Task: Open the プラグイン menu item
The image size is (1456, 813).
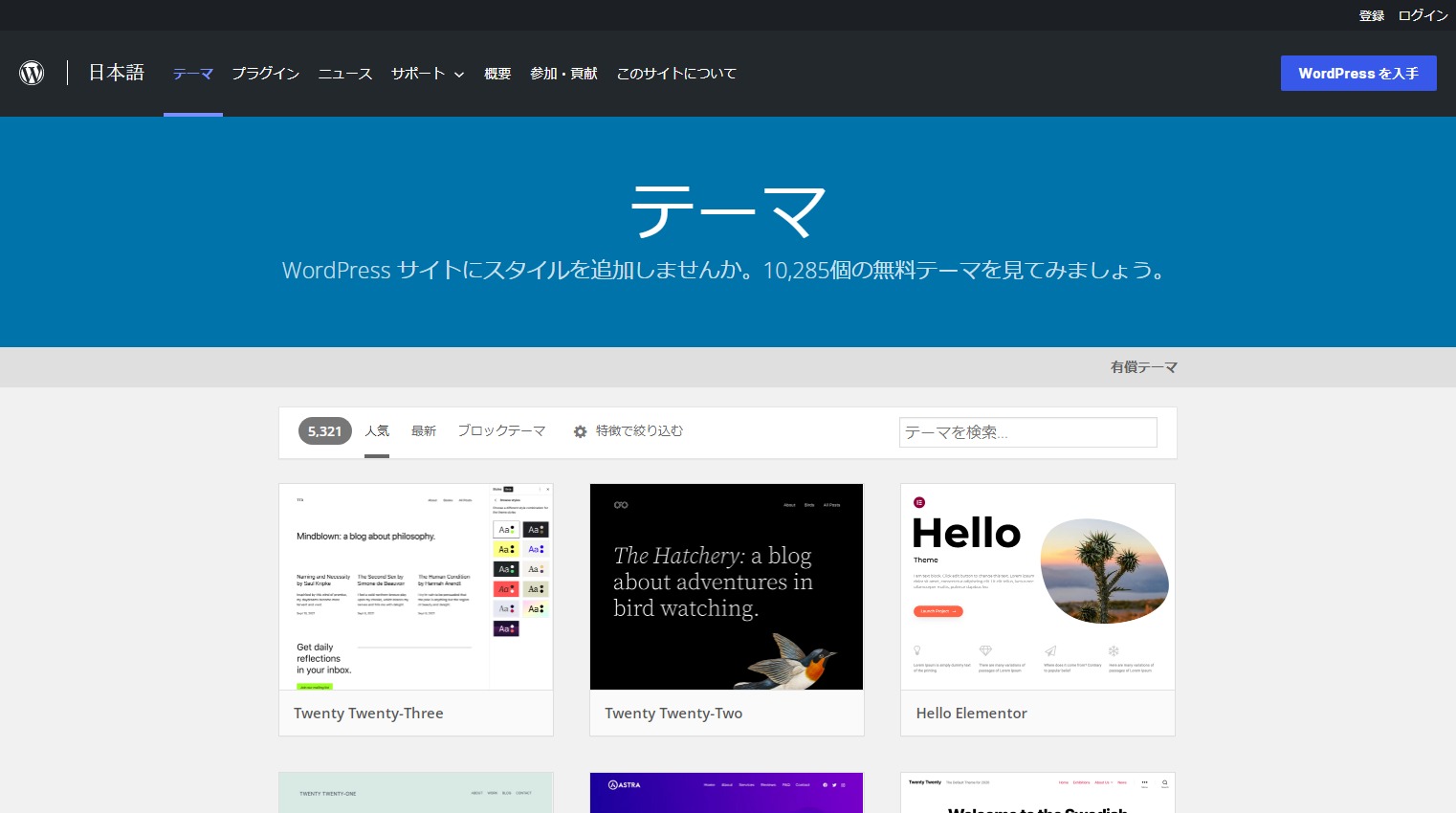Action: [265, 74]
